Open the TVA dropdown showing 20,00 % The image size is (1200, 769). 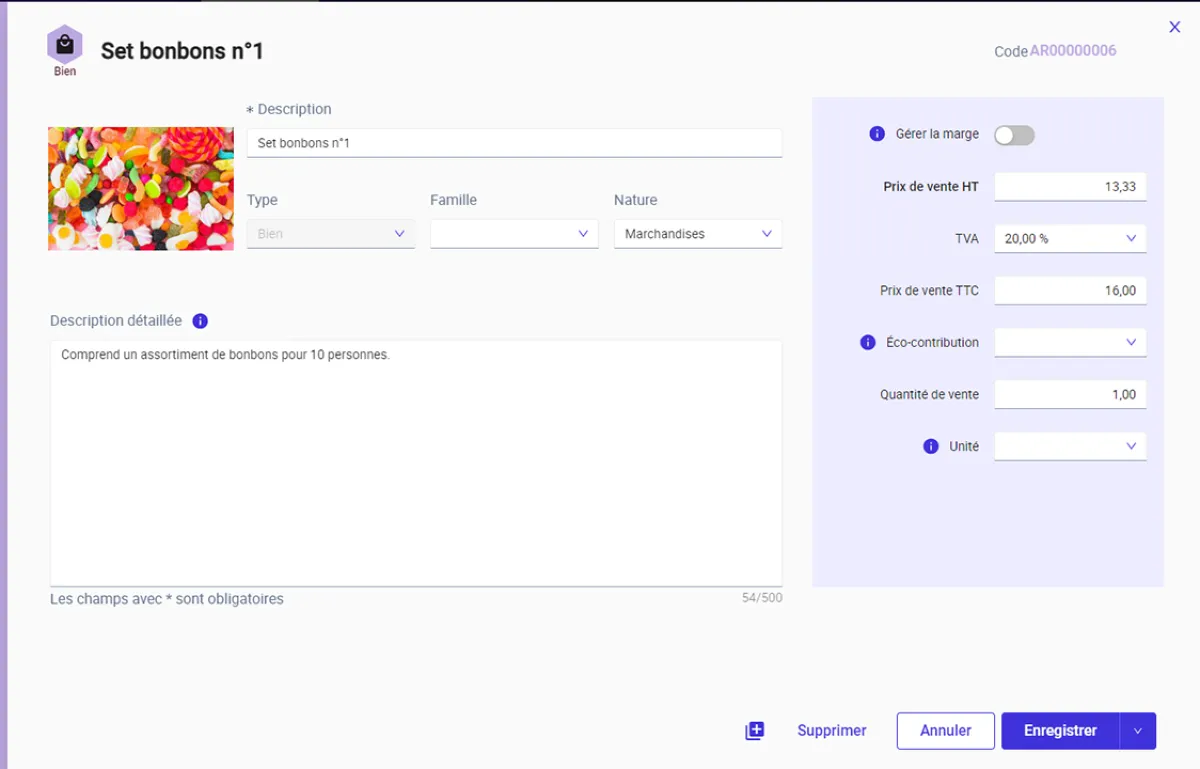(1070, 239)
